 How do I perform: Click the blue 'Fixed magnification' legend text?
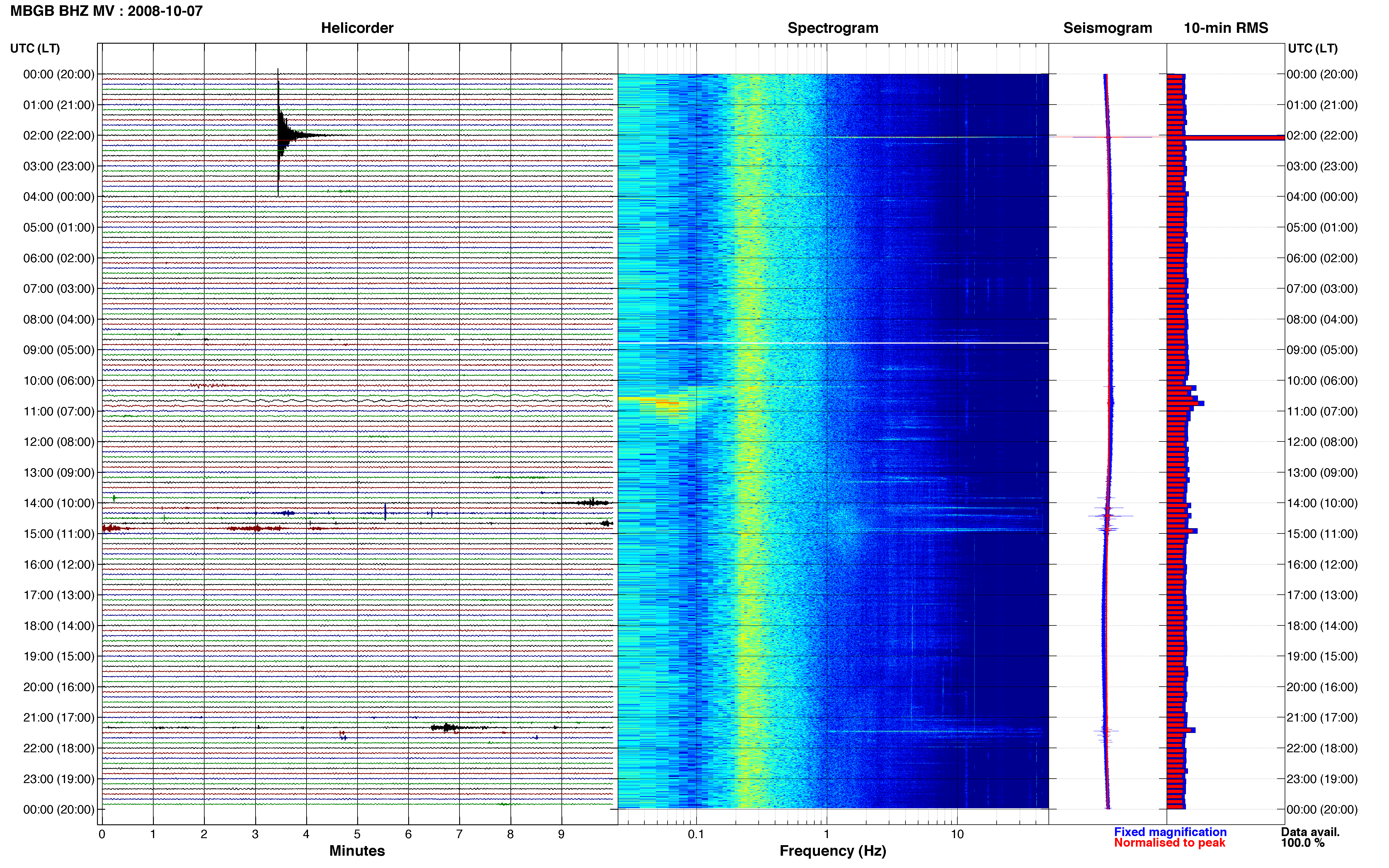point(1170,832)
